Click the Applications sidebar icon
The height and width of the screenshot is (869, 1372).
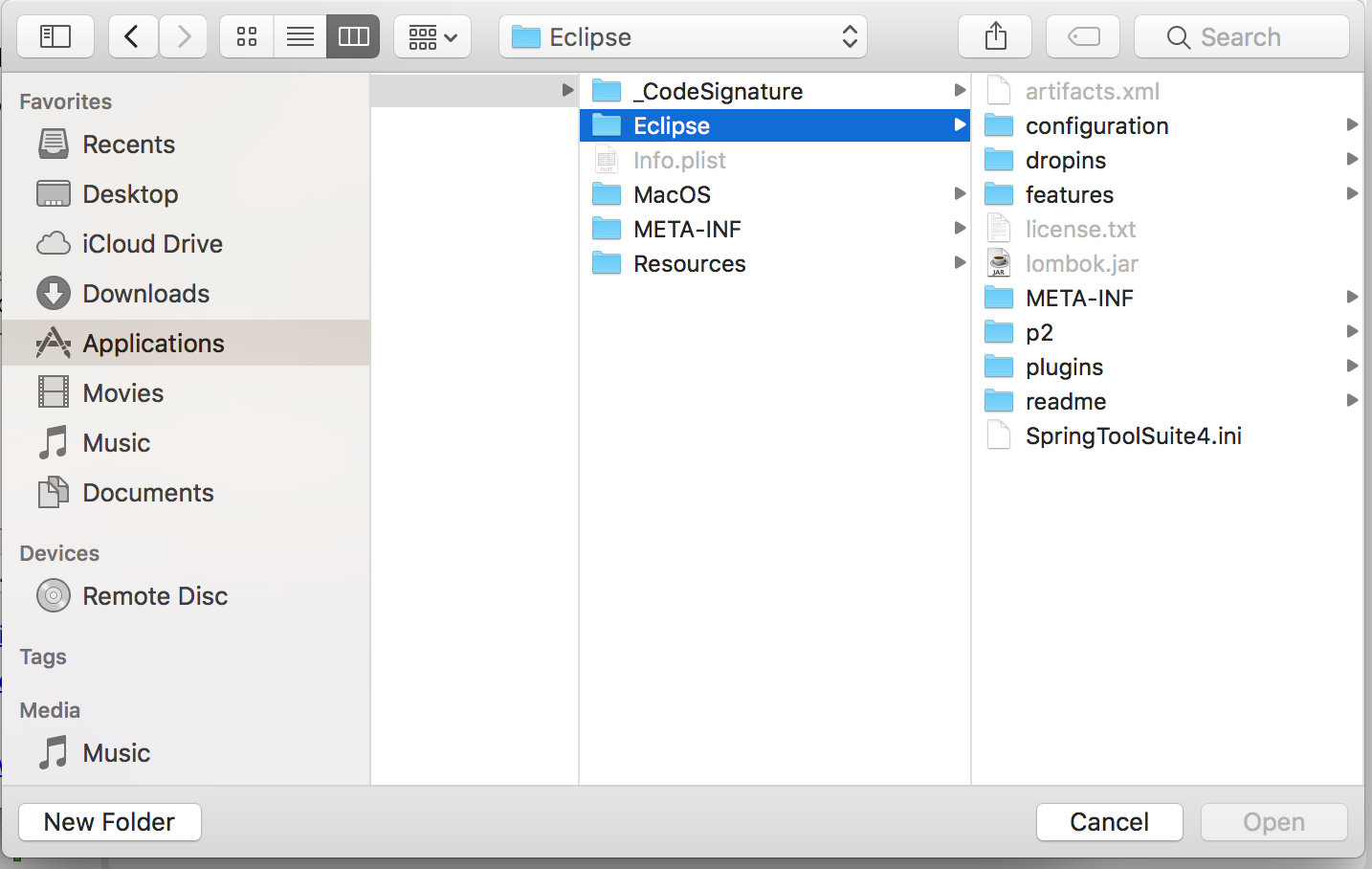click(54, 343)
